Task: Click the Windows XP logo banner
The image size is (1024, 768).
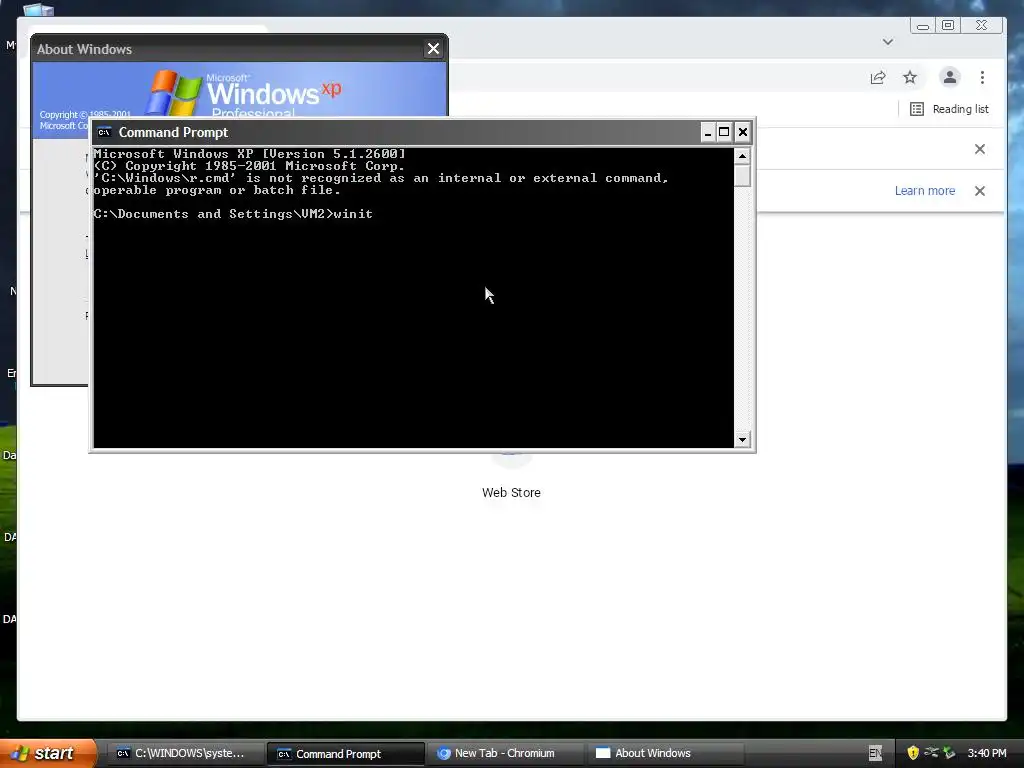Action: pos(240,90)
